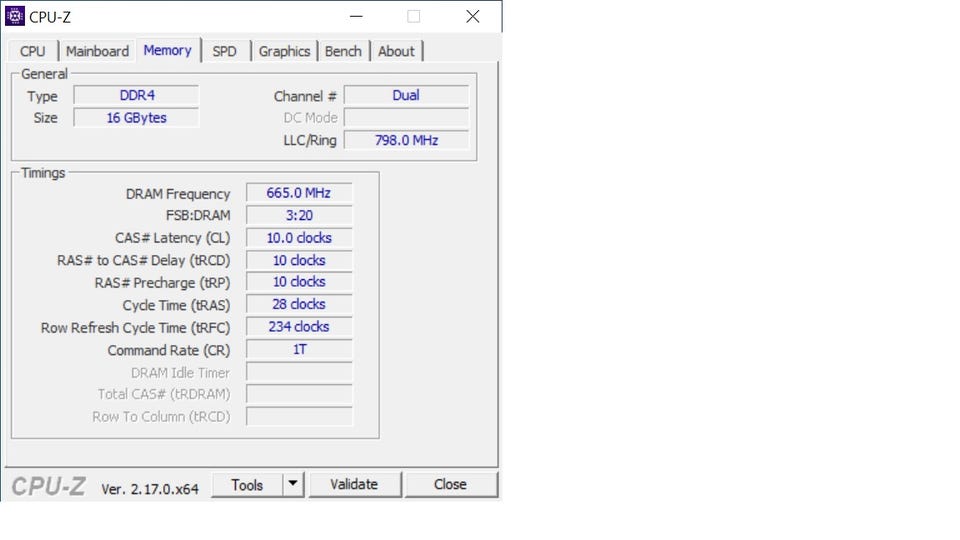Screen dimensions: 960x540
Task: Click the RAS# to CAS# Delay (tRCD) label
Action: (x=144, y=261)
